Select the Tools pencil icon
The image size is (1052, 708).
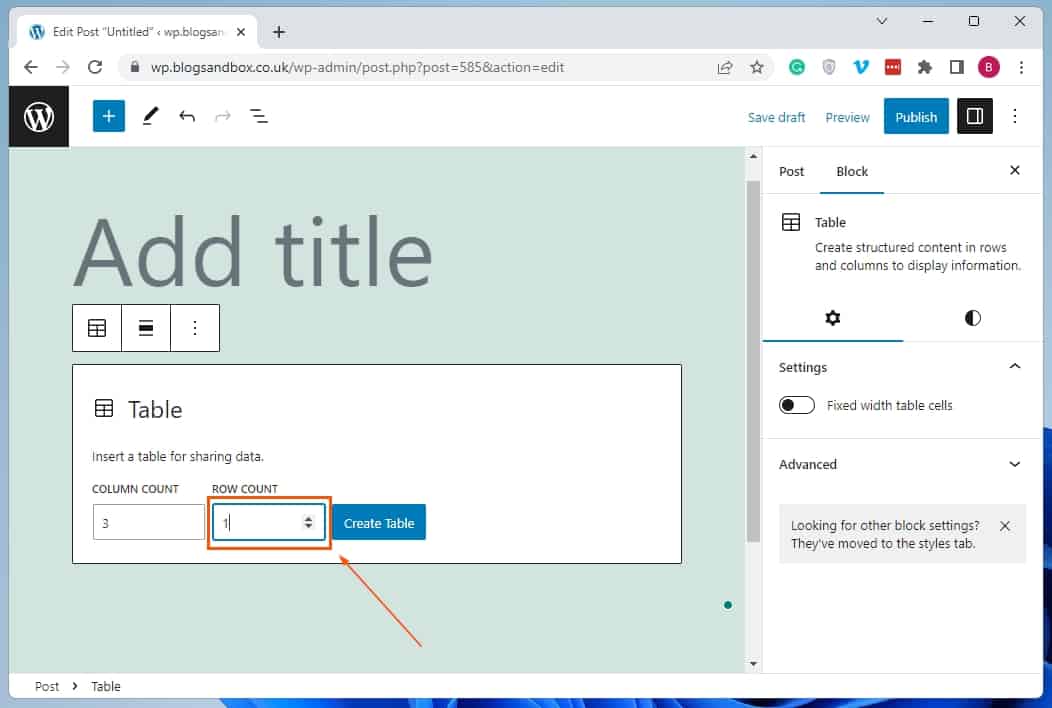point(150,116)
